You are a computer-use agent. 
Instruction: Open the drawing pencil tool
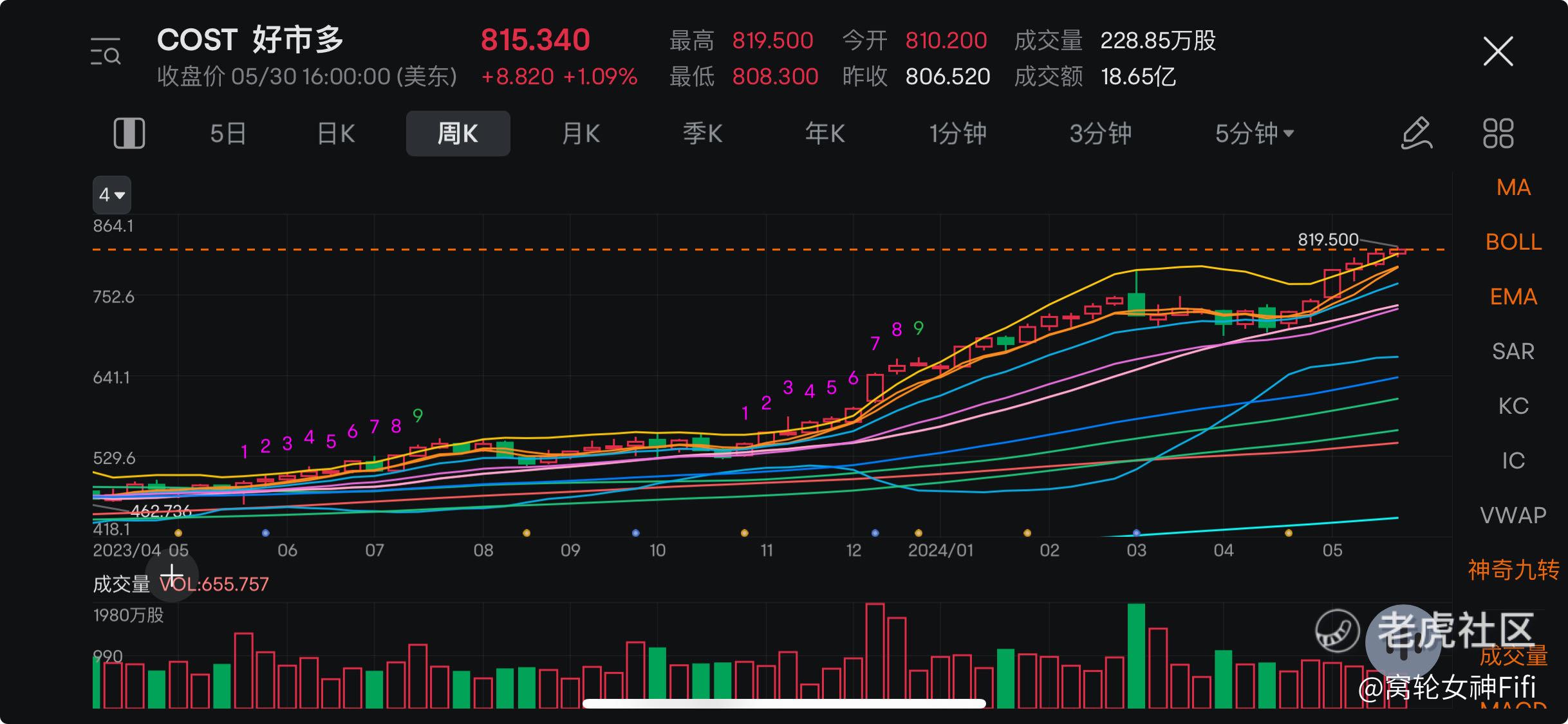coord(1417,134)
